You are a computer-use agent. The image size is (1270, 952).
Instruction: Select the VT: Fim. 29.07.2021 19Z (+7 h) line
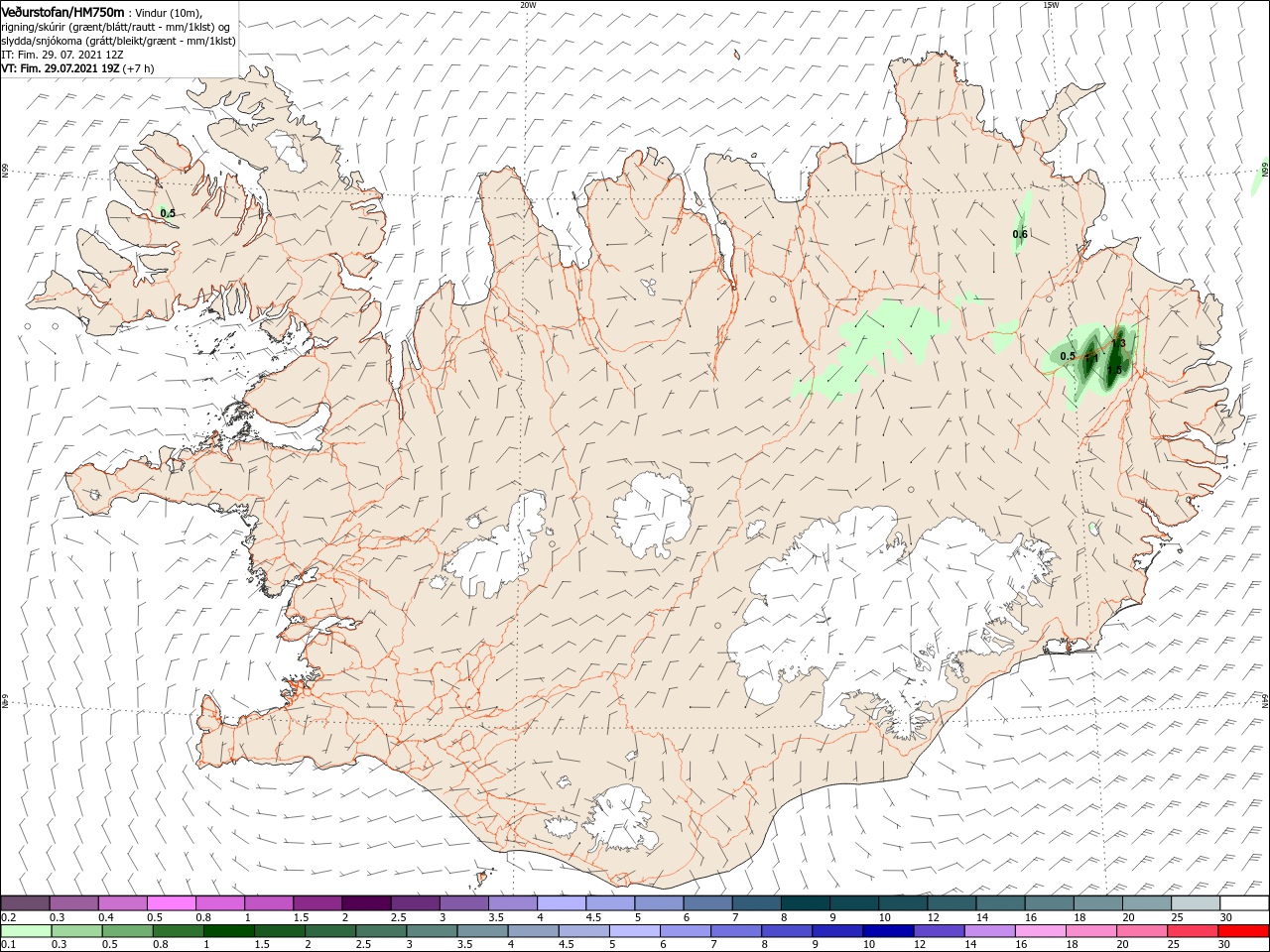77,69
